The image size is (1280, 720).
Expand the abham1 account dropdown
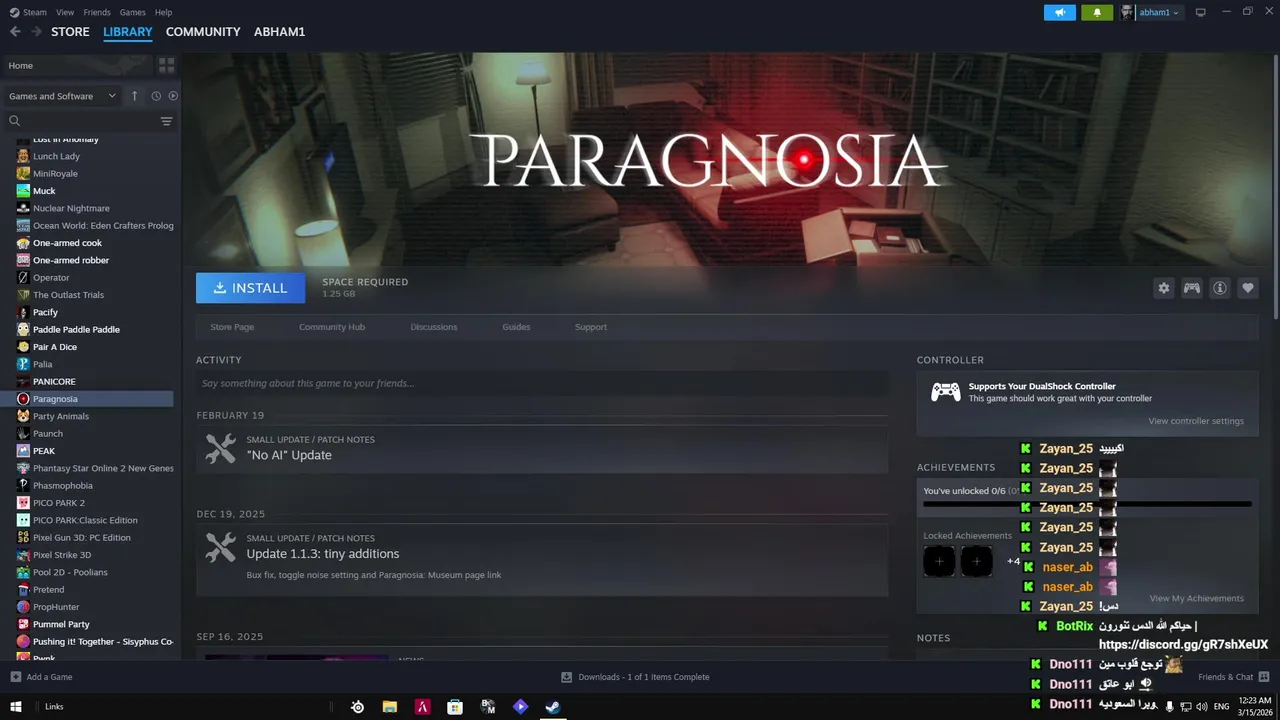(x=1159, y=12)
